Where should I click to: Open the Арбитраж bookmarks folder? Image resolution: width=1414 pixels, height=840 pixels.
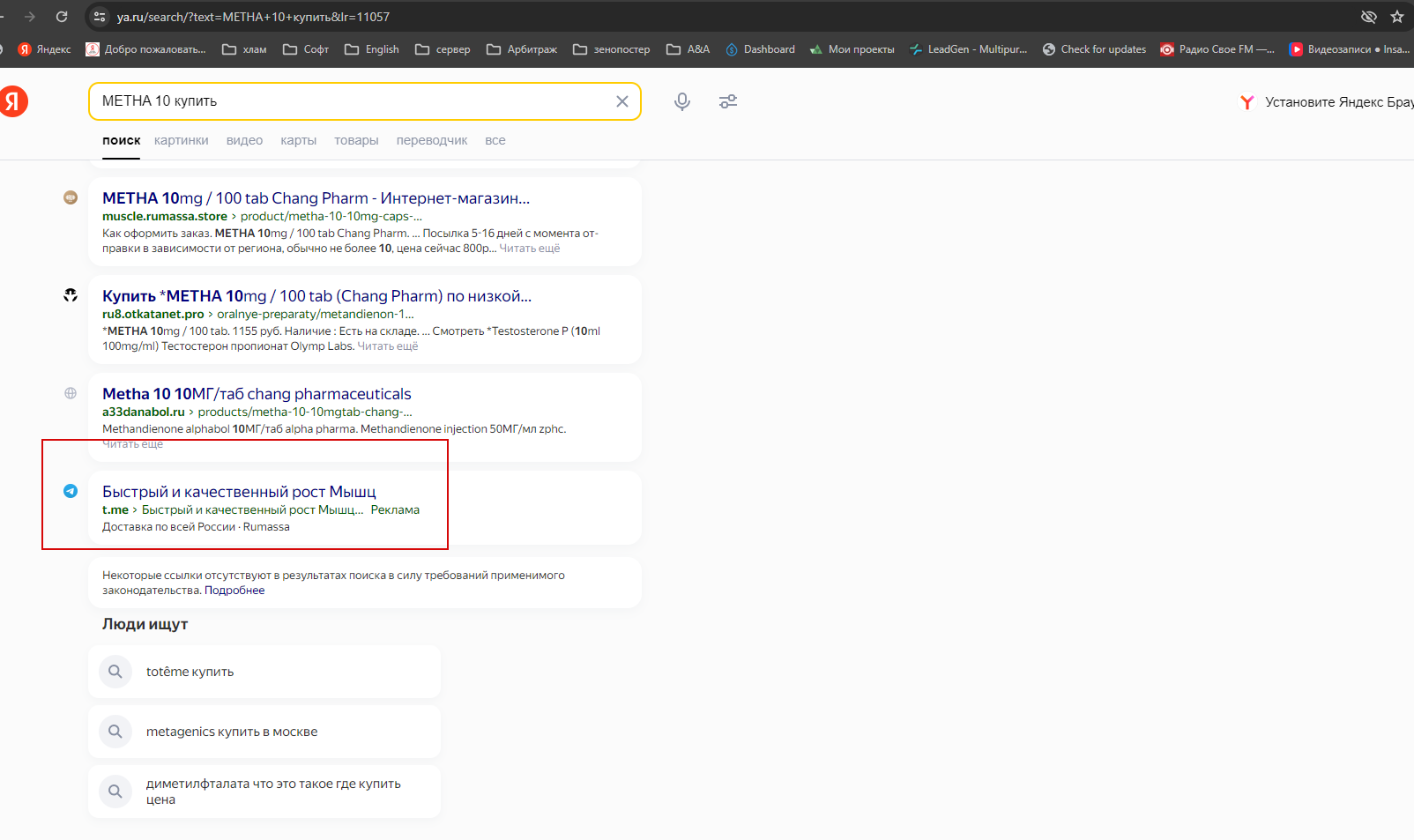click(x=521, y=49)
